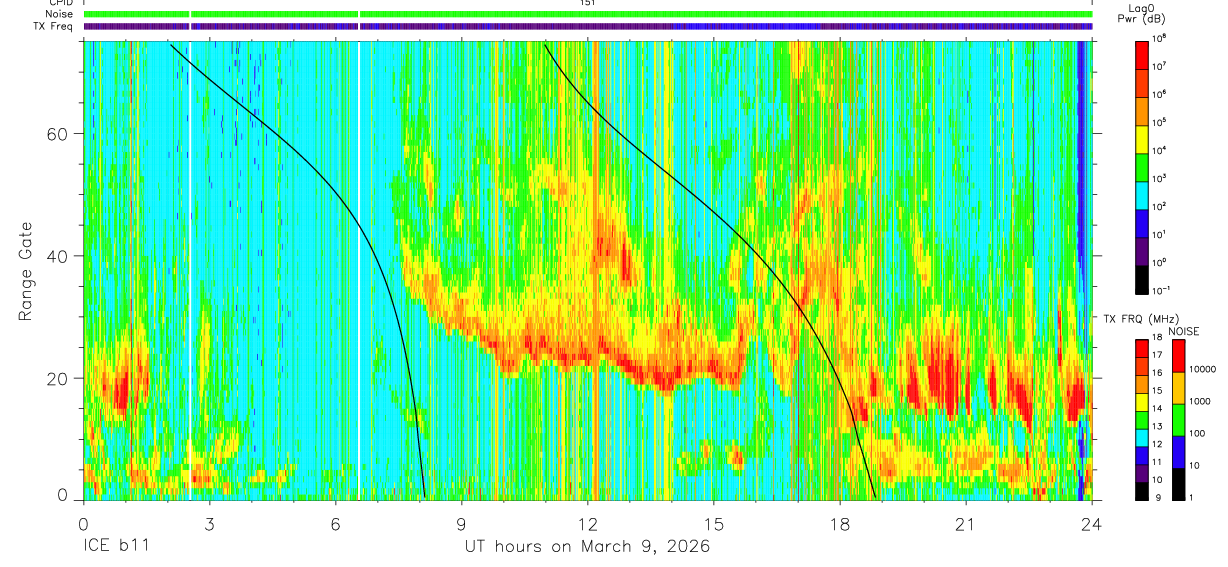The width and height of the screenshot is (1228, 567).
Task: Click the 'Noise' row label
Action: 60,14
